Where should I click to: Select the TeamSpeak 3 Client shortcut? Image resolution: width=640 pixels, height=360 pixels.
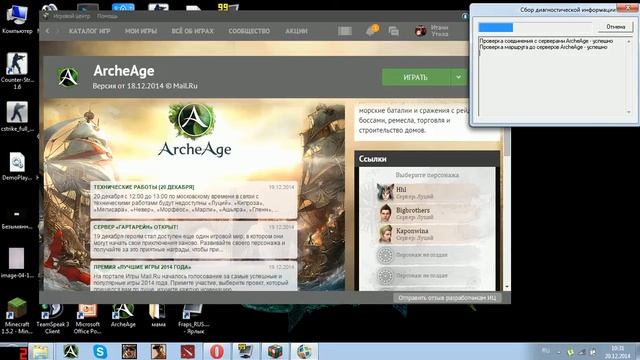coord(52,318)
